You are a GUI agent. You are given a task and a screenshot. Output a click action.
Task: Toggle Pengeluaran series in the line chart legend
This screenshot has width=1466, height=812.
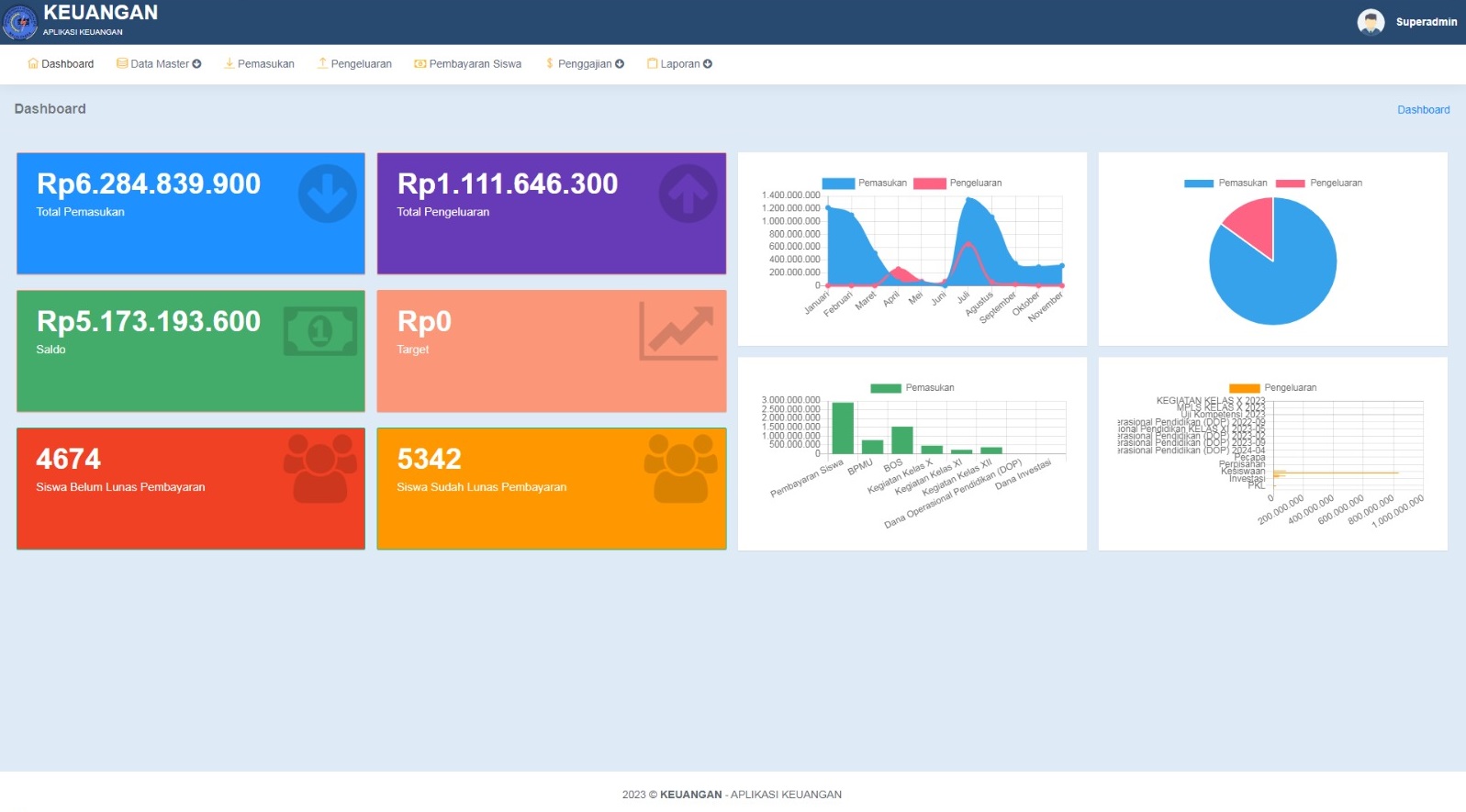pos(957,184)
